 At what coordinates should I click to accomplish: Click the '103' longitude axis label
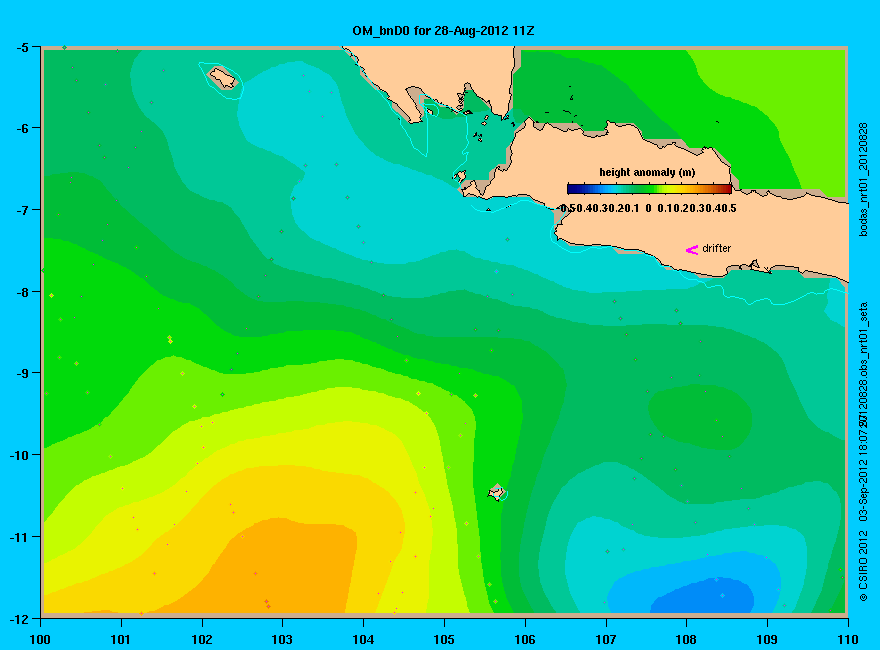tap(282, 639)
